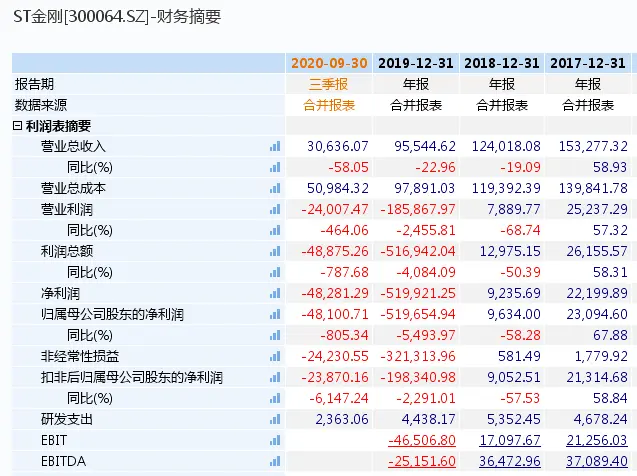Click the 研发支出 row label
This screenshot has height=476, width=637.
pos(67,419)
